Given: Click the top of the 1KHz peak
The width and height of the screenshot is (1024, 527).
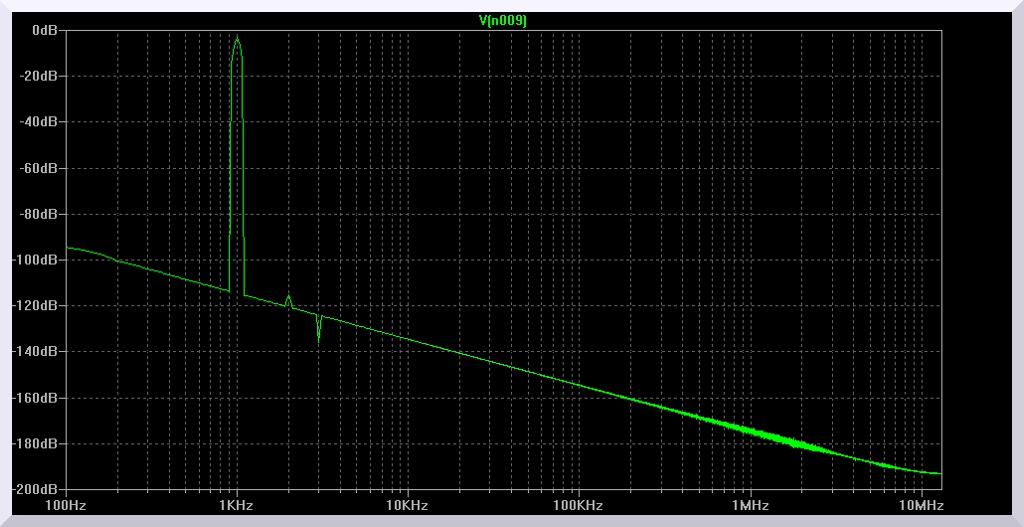Looking at the screenshot, I should [x=237, y=38].
